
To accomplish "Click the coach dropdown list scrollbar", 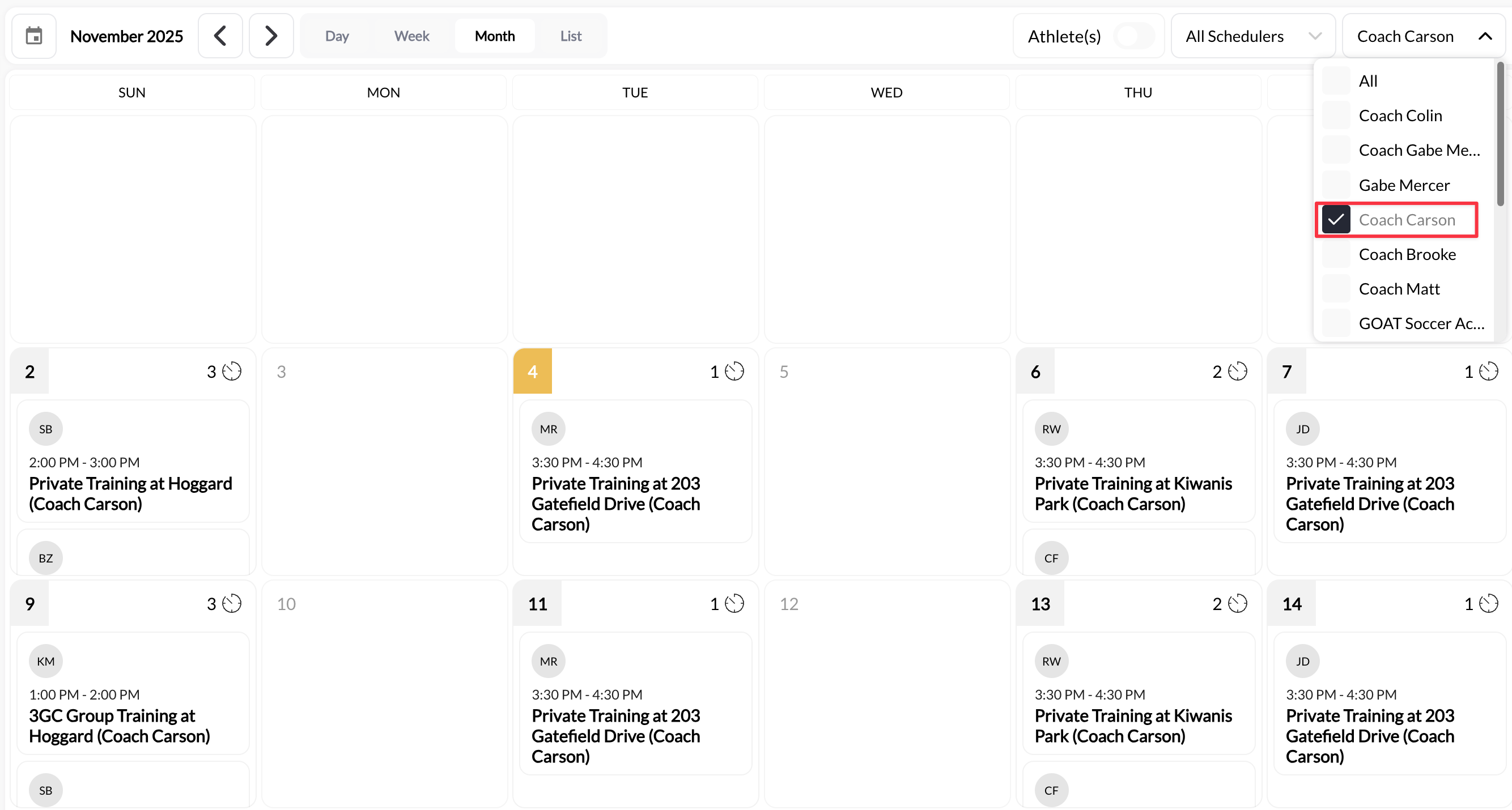I will 1500,135.
